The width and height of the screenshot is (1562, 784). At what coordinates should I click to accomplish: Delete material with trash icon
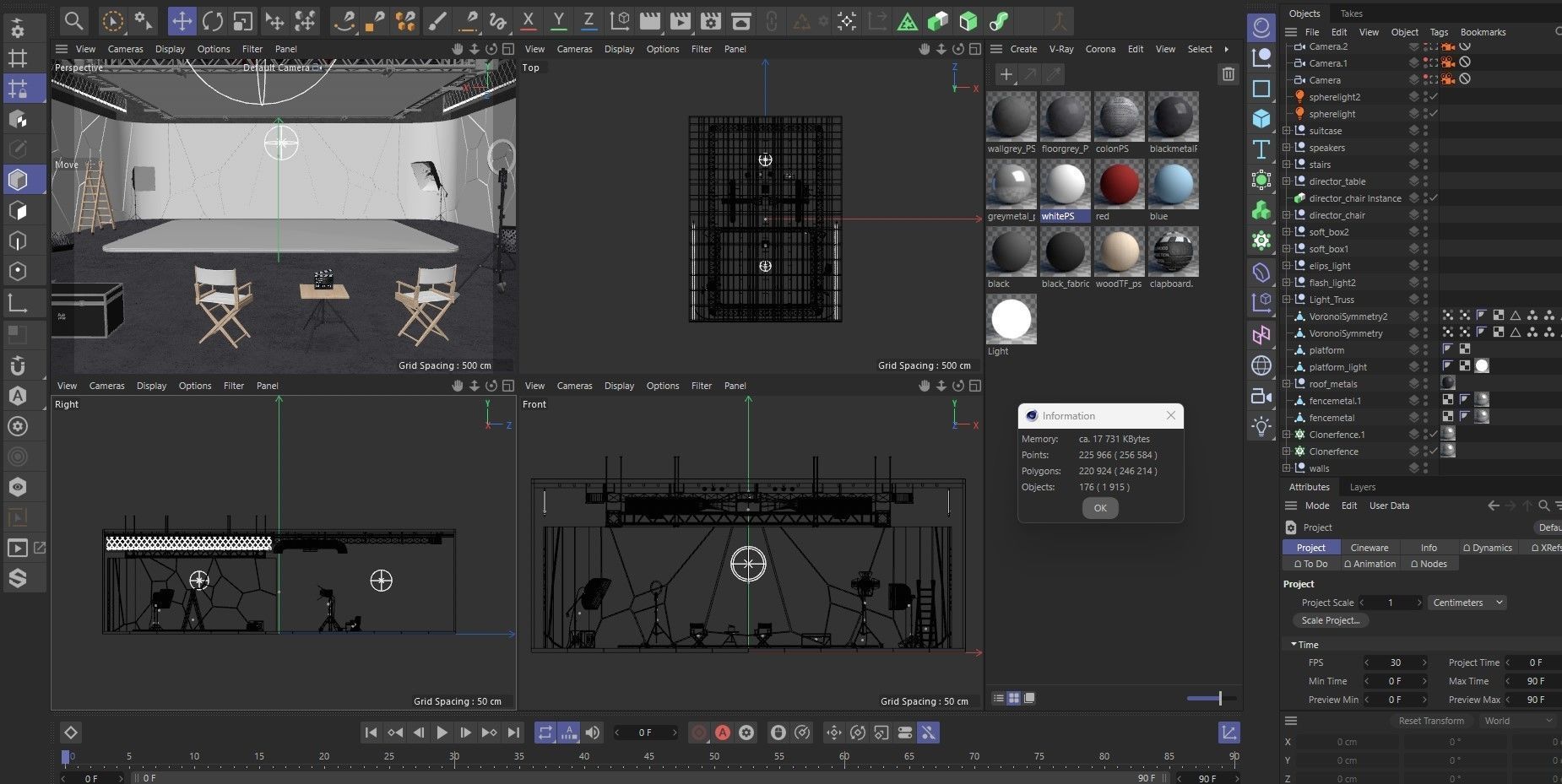[x=1228, y=74]
